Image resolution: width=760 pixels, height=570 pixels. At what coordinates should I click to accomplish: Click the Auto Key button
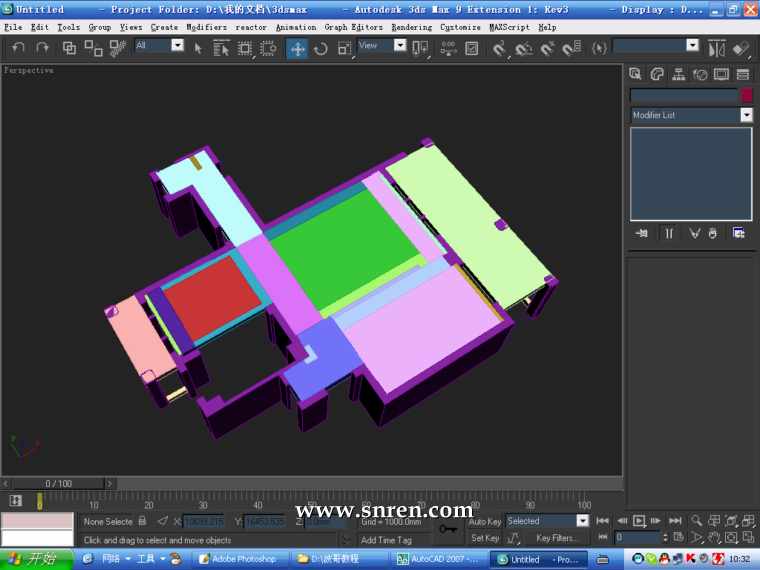pos(484,522)
